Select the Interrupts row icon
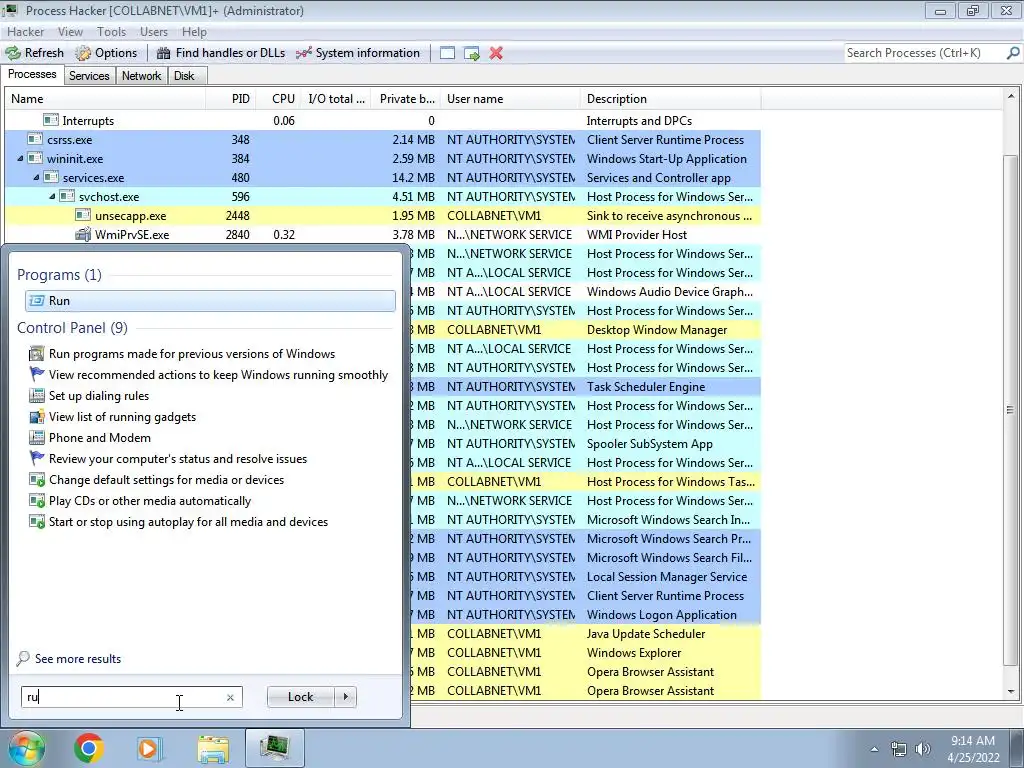 pyautogui.click(x=51, y=120)
